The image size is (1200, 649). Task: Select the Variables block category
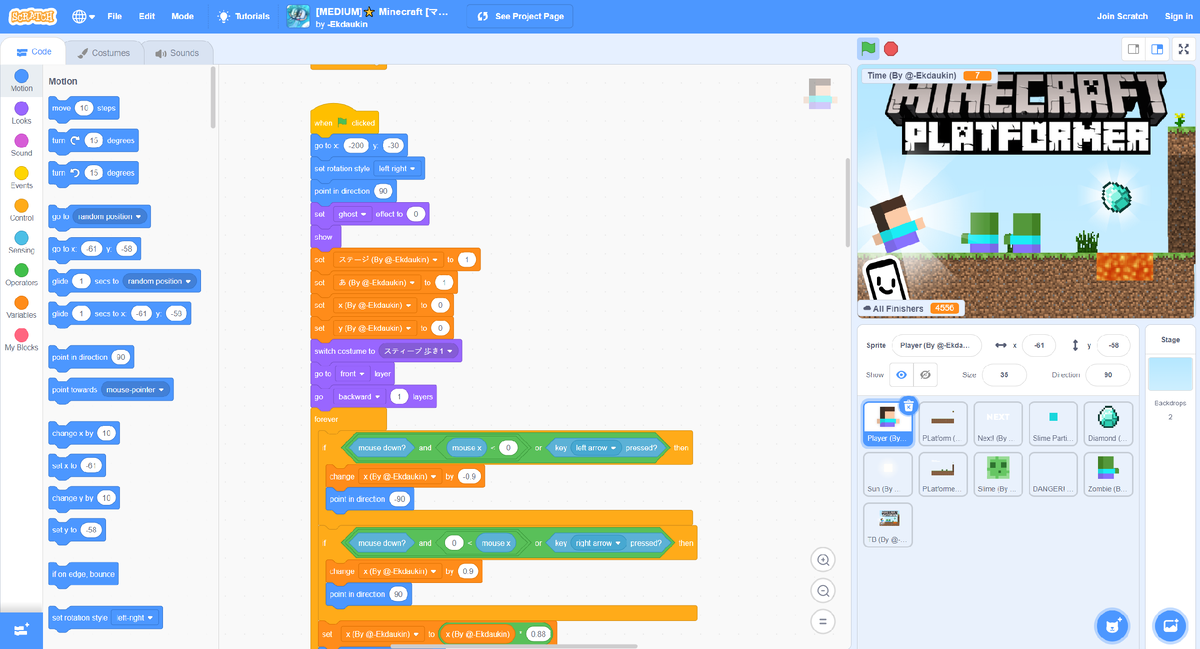click(21, 308)
